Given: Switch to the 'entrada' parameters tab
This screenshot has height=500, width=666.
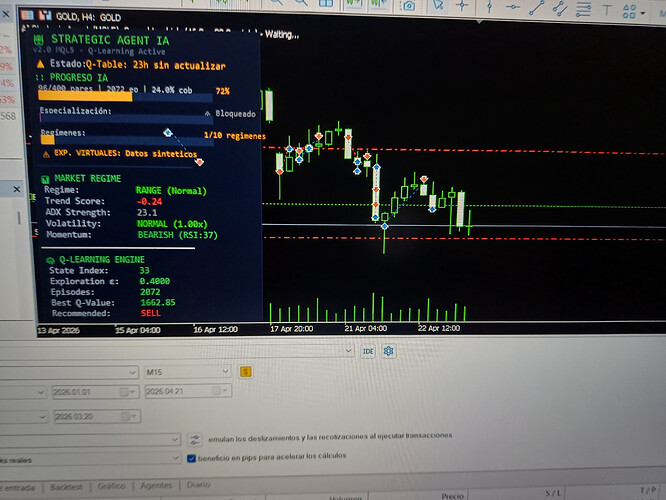Looking at the screenshot, I should click(19, 488).
